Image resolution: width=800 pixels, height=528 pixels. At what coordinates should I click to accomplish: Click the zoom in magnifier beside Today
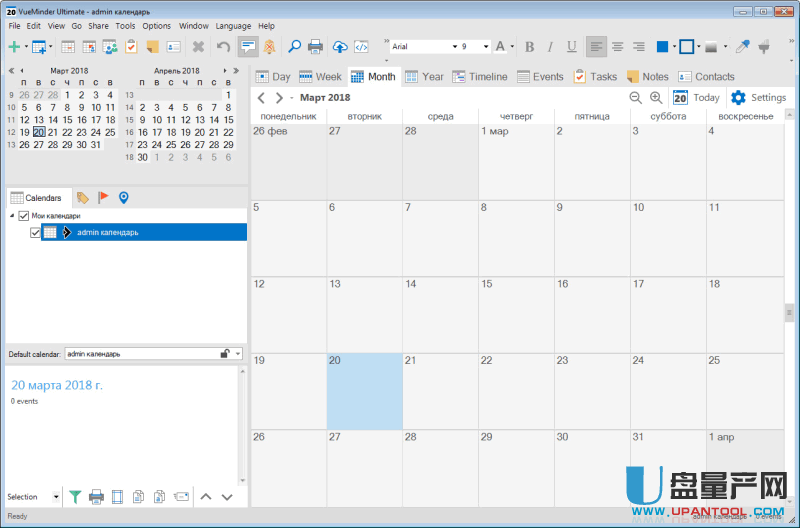[656, 98]
